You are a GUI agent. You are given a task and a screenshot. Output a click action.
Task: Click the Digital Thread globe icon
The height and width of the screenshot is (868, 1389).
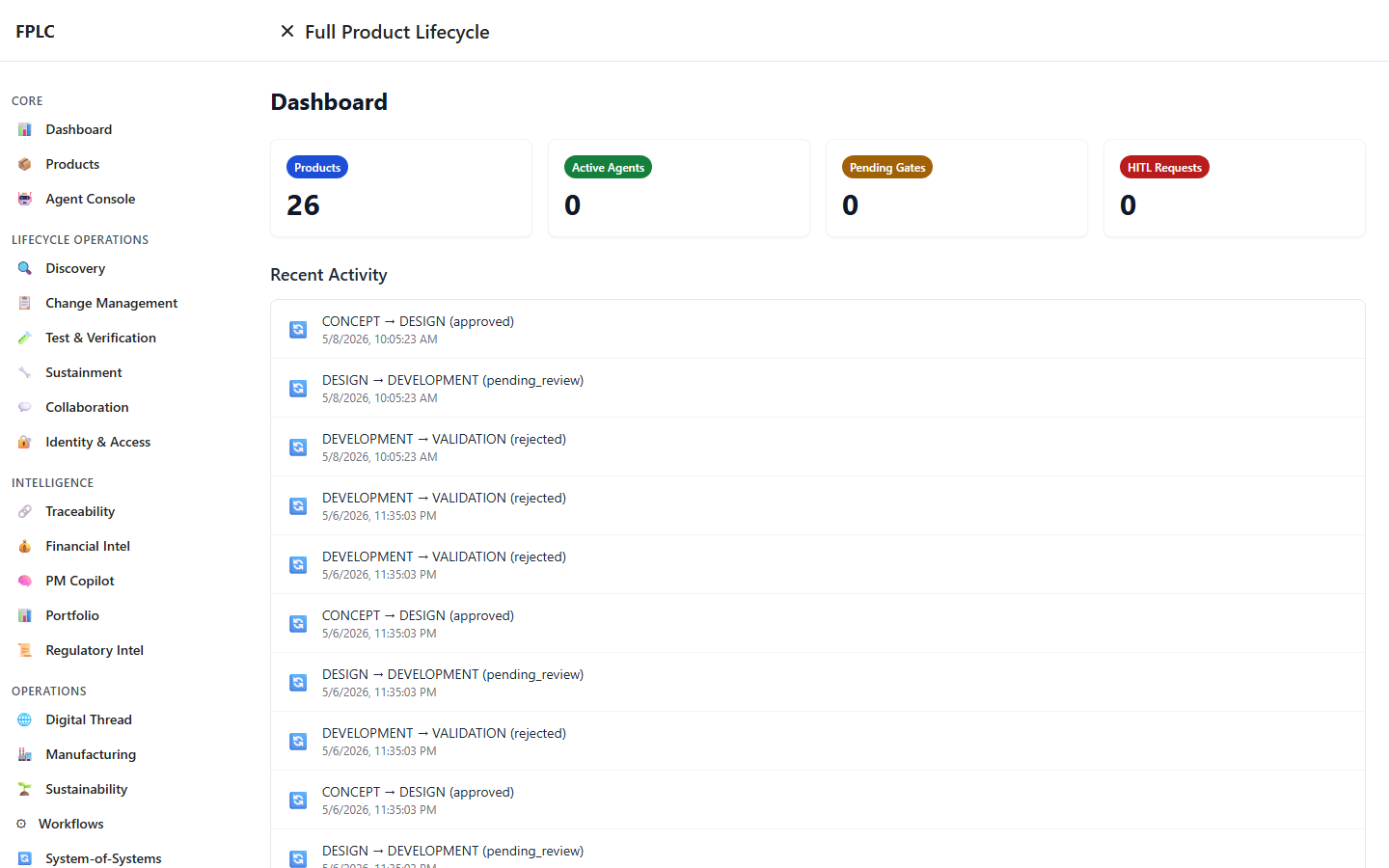[25, 719]
